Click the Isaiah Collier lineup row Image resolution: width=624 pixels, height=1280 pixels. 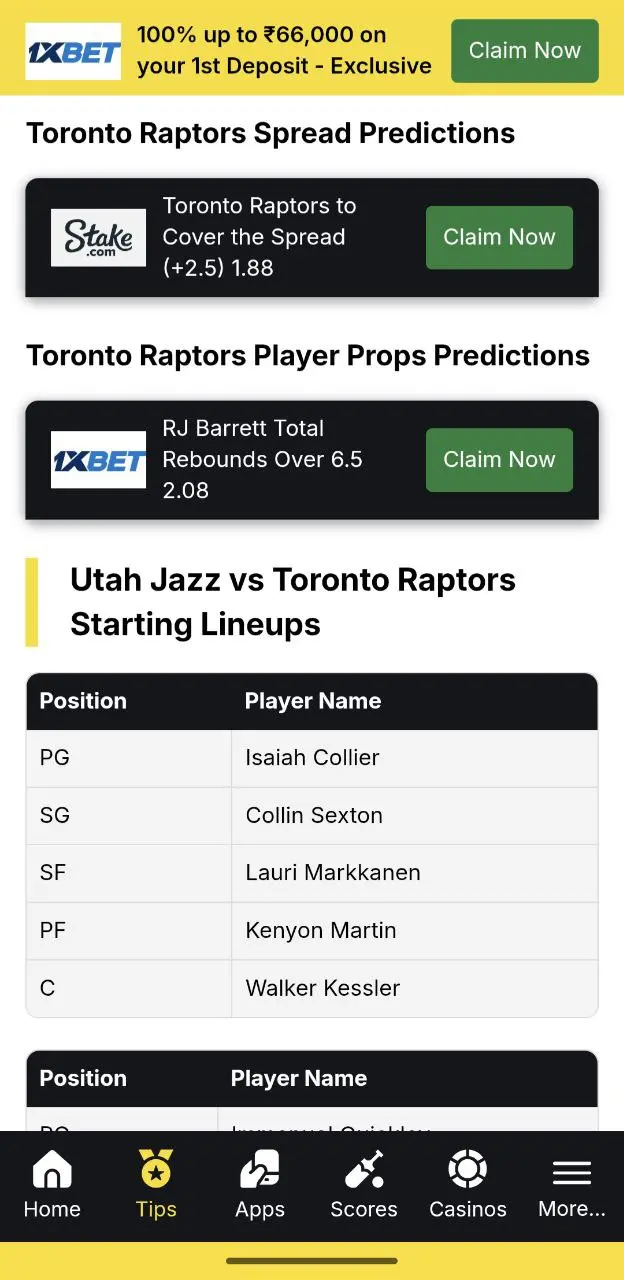pyautogui.click(x=312, y=758)
